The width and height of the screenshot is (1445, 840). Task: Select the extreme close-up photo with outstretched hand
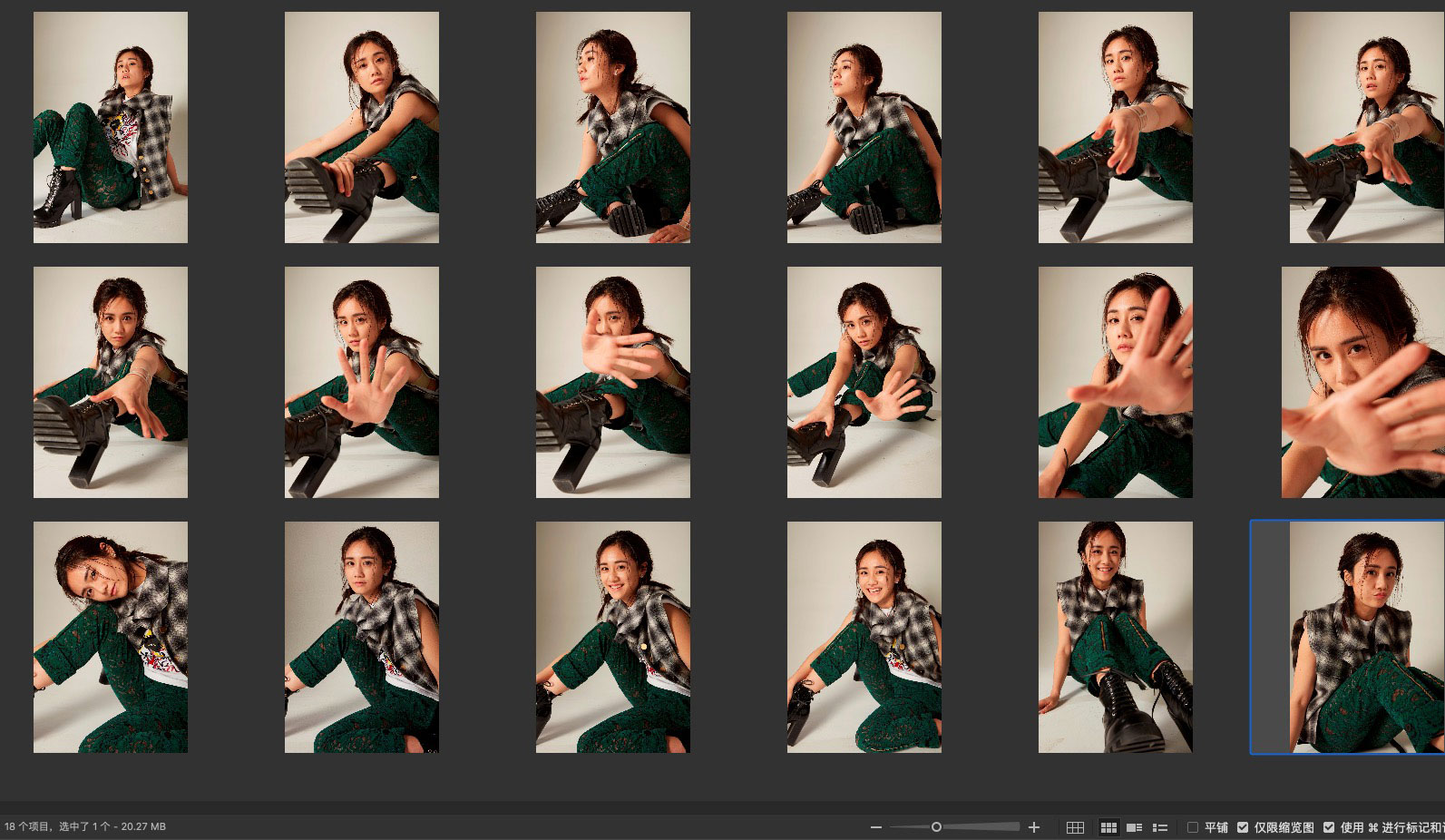click(x=1362, y=382)
